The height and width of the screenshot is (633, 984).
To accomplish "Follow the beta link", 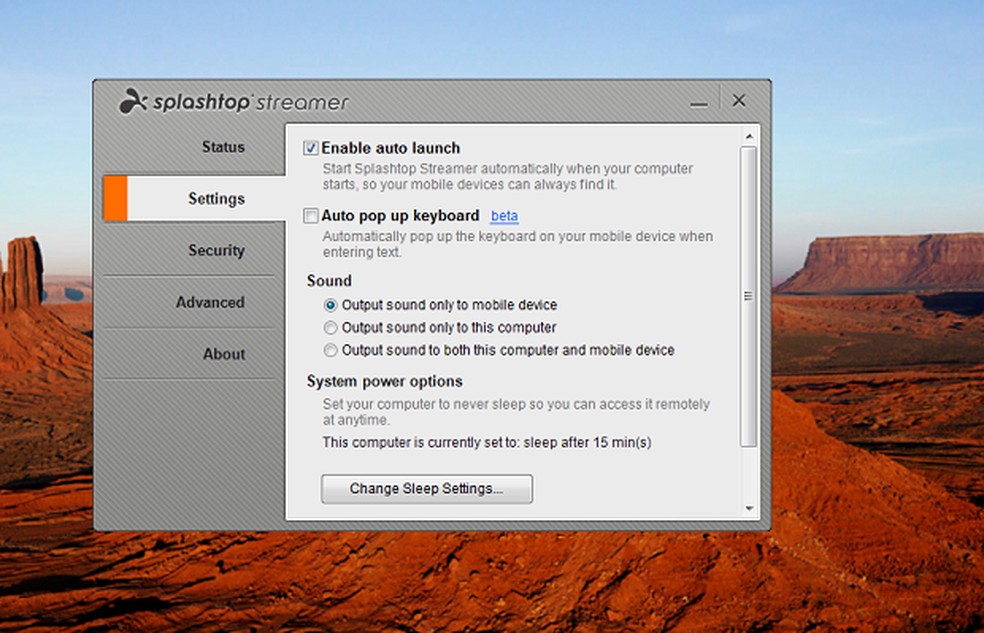I will coord(504,216).
